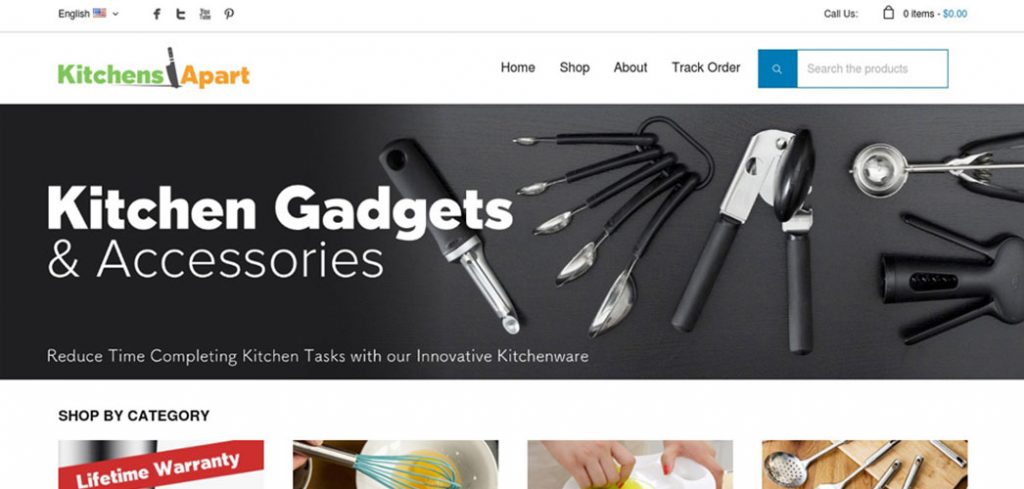Open the Twitter social icon
The image size is (1024, 489).
(x=181, y=14)
